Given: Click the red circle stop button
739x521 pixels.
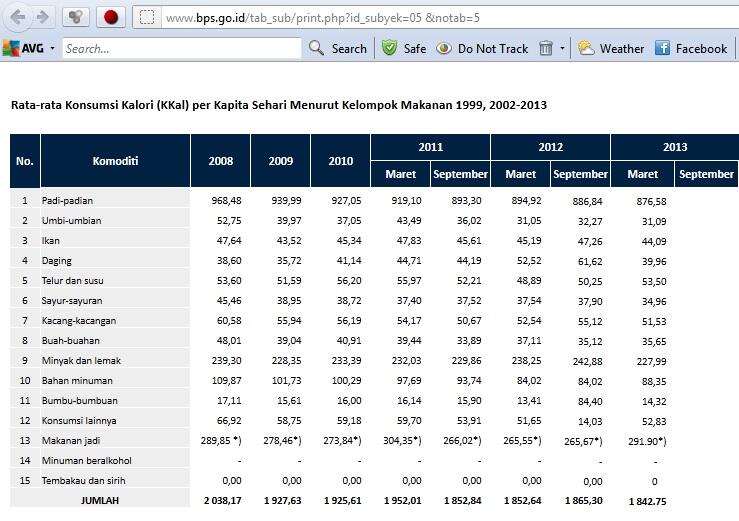Looking at the screenshot, I should (x=111, y=17).
